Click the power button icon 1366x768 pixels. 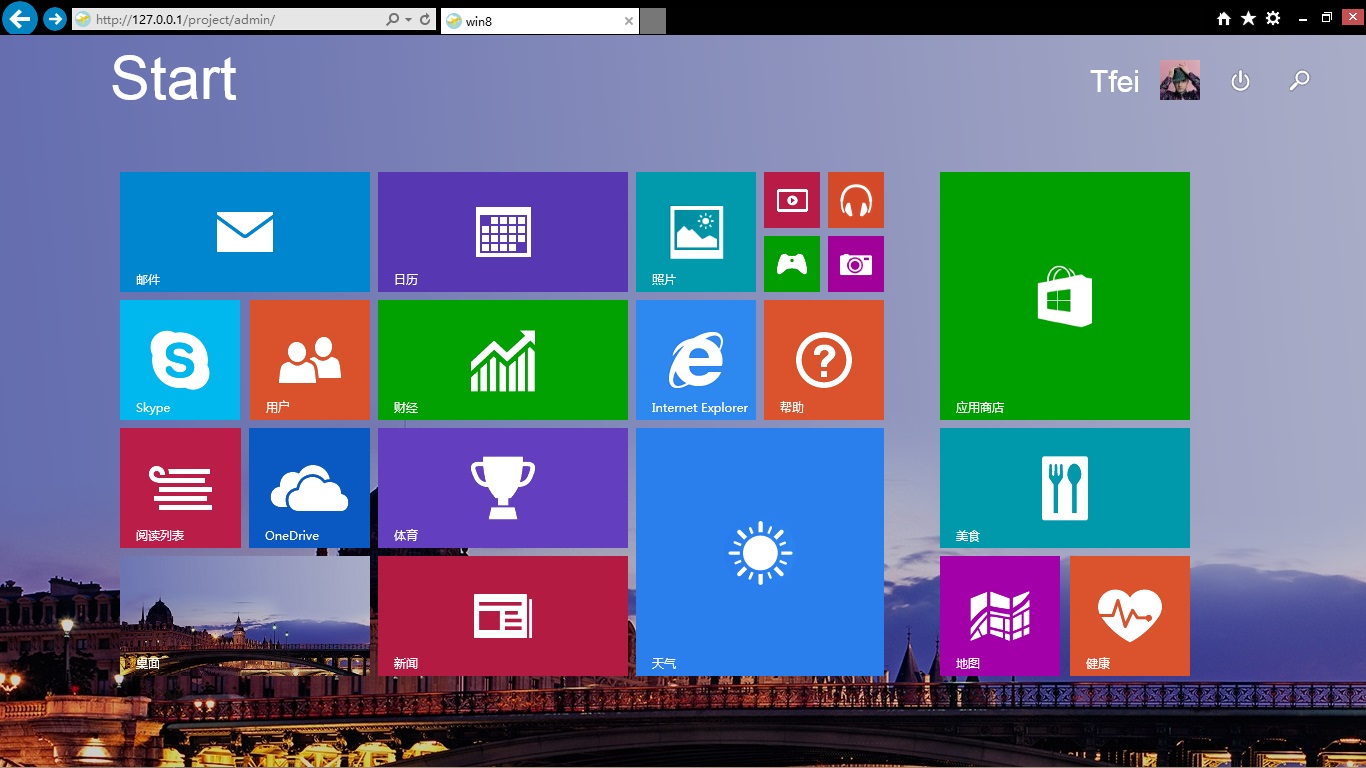coord(1240,81)
